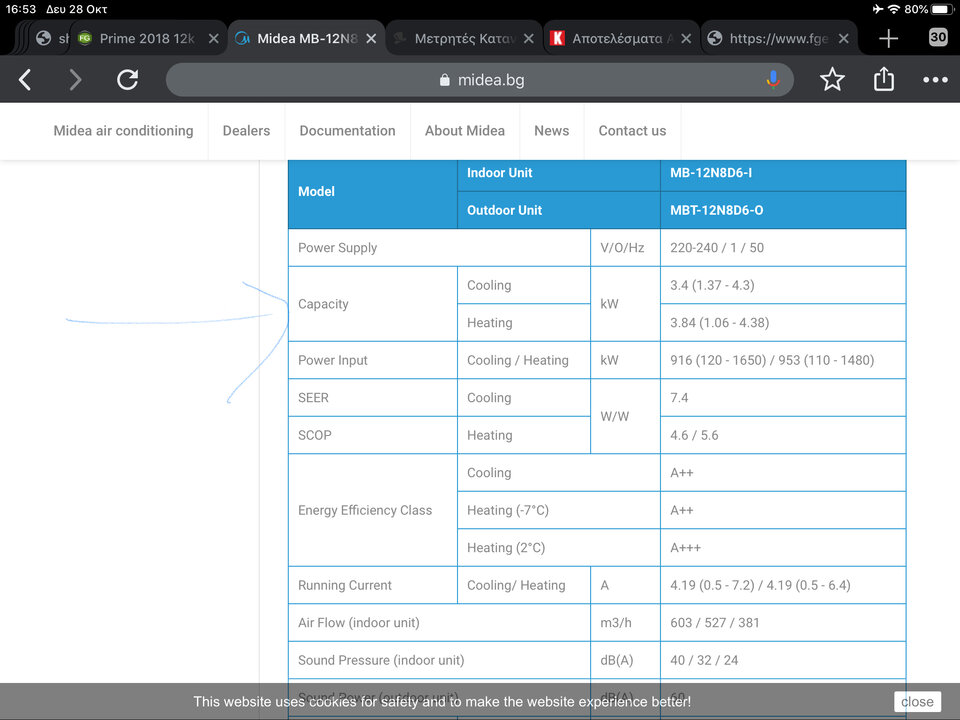Close the Midea MB-12N8 tab
Image resolution: width=960 pixels, height=720 pixels.
coord(371,39)
